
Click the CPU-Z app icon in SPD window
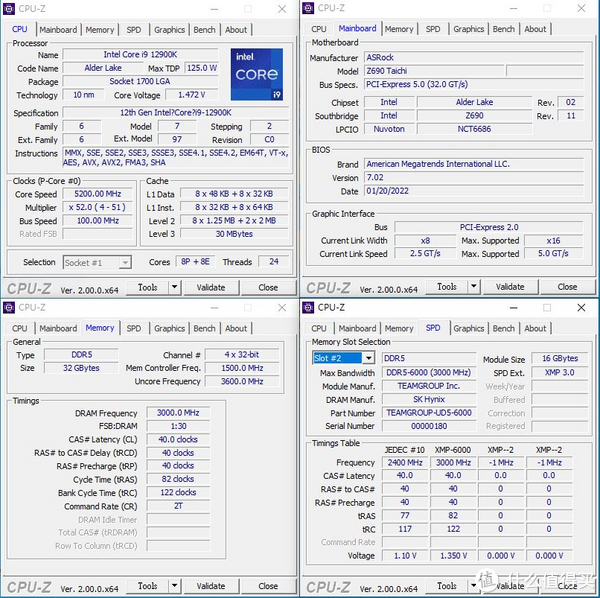308,307
